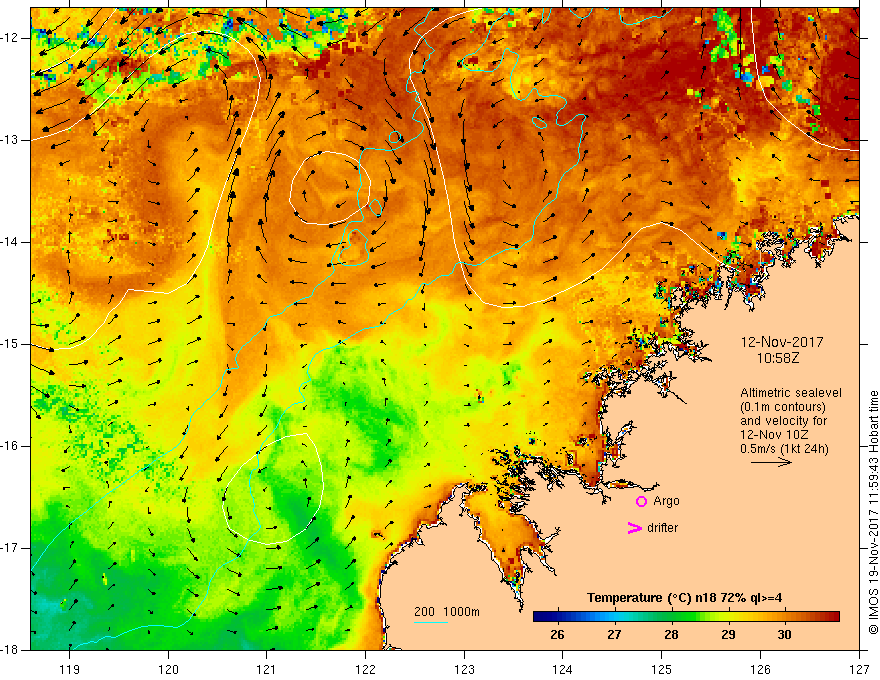Click the 'and velocity for' text line
Screen dimensions: 880x680
click(783, 421)
